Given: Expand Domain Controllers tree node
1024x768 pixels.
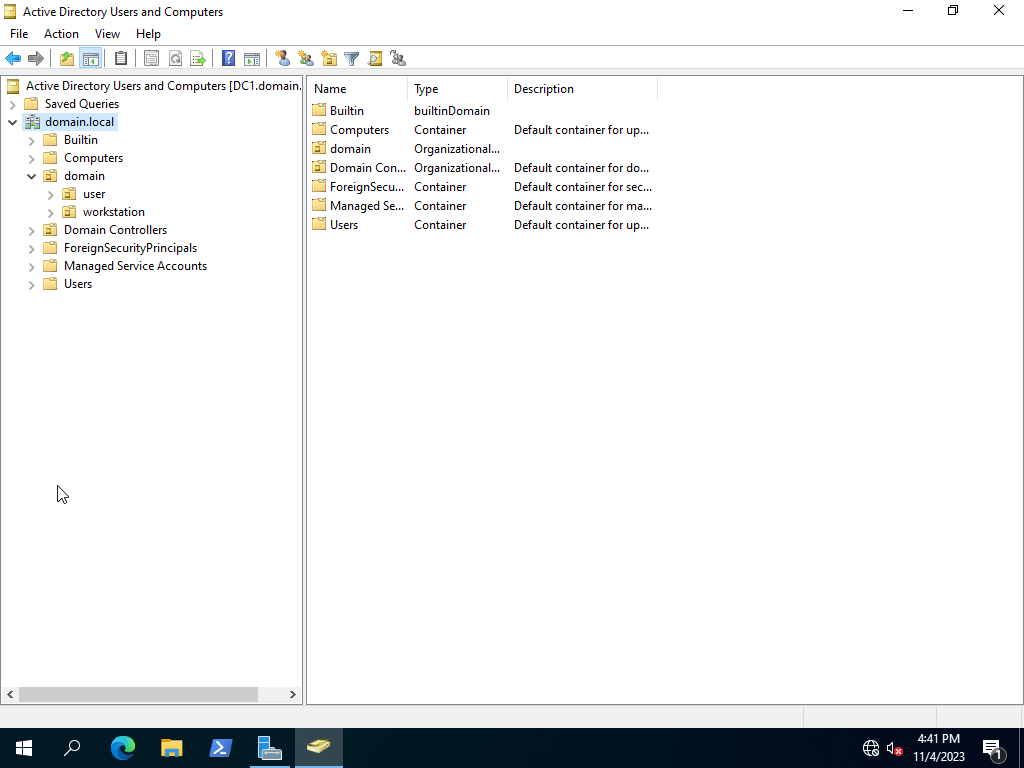Looking at the screenshot, I should 31,231.
